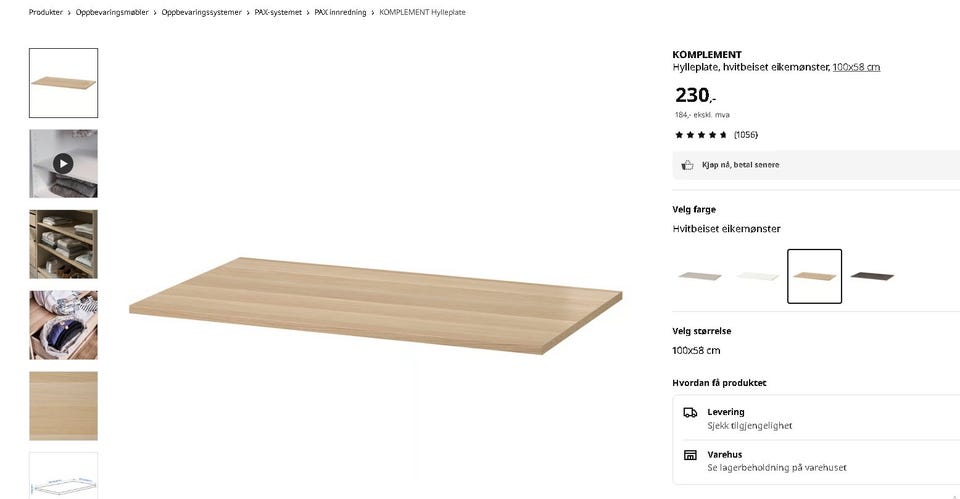This screenshot has width=960, height=499.
Task: View the folded clothes basket thumbnail
Action: click(x=63, y=325)
